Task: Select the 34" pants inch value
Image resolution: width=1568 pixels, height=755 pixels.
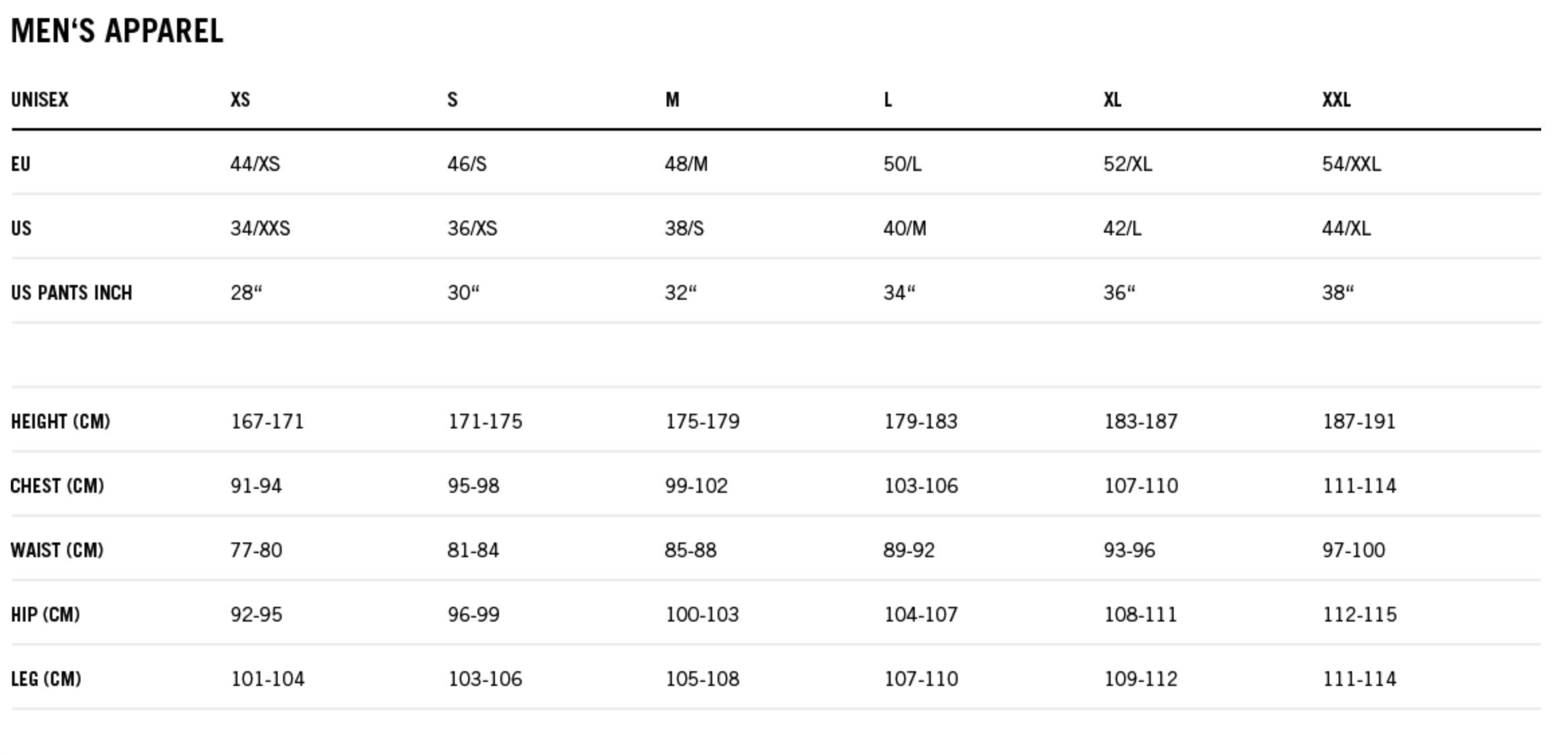Action: 899,293
